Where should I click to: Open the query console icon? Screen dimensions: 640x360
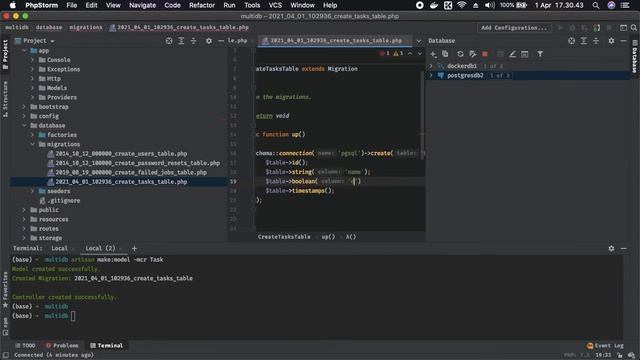click(525, 54)
